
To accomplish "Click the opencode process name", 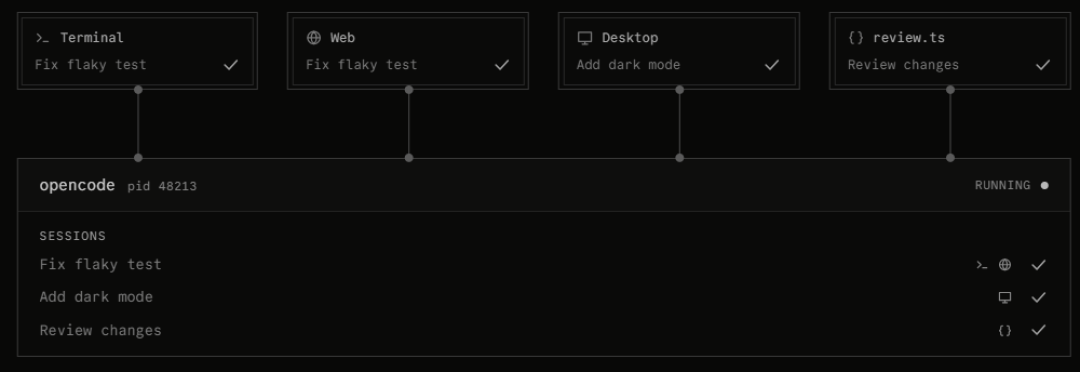I will [x=77, y=185].
